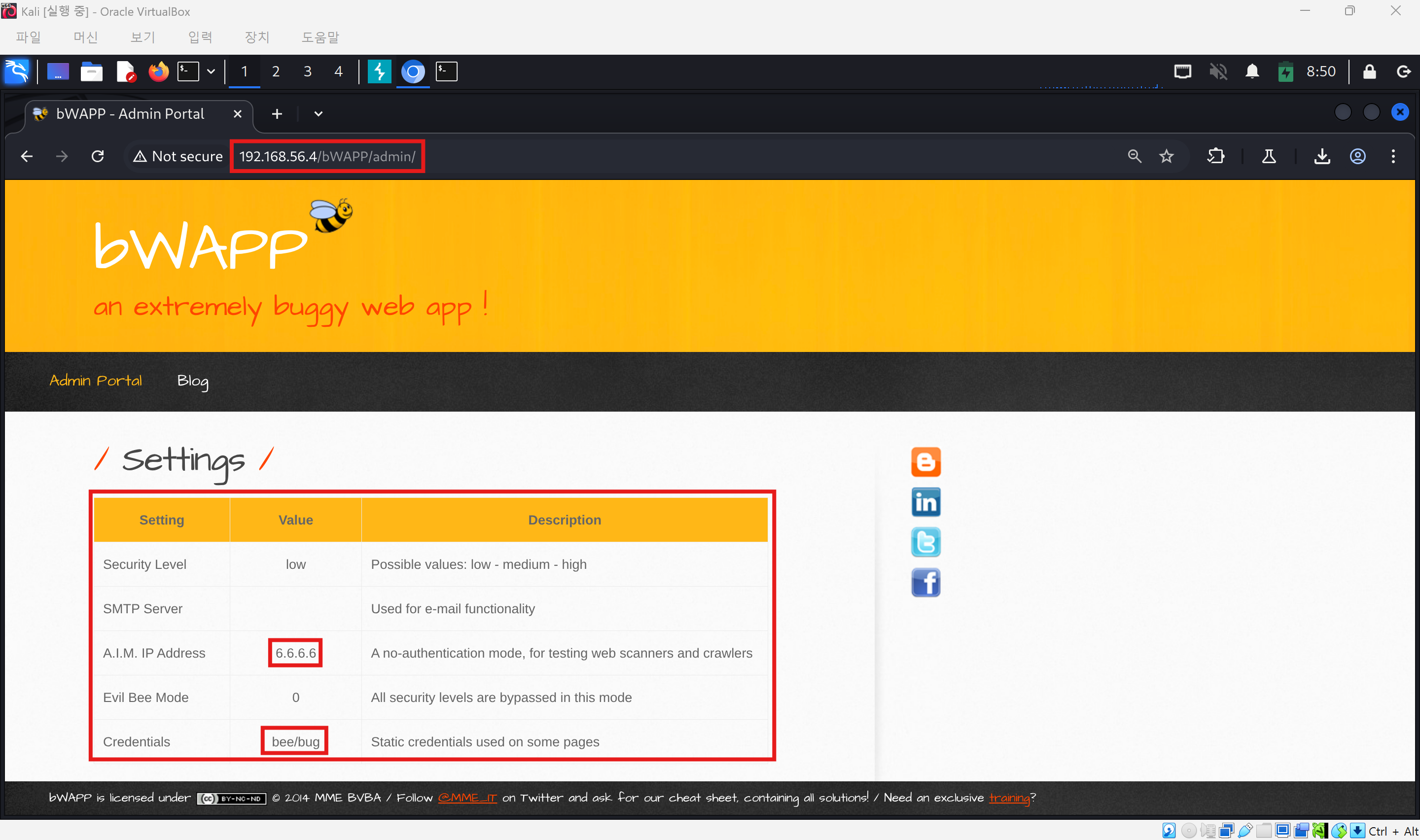The image size is (1420, 840).
Task: Open the Facebook icon link
Action: (925, 583)
